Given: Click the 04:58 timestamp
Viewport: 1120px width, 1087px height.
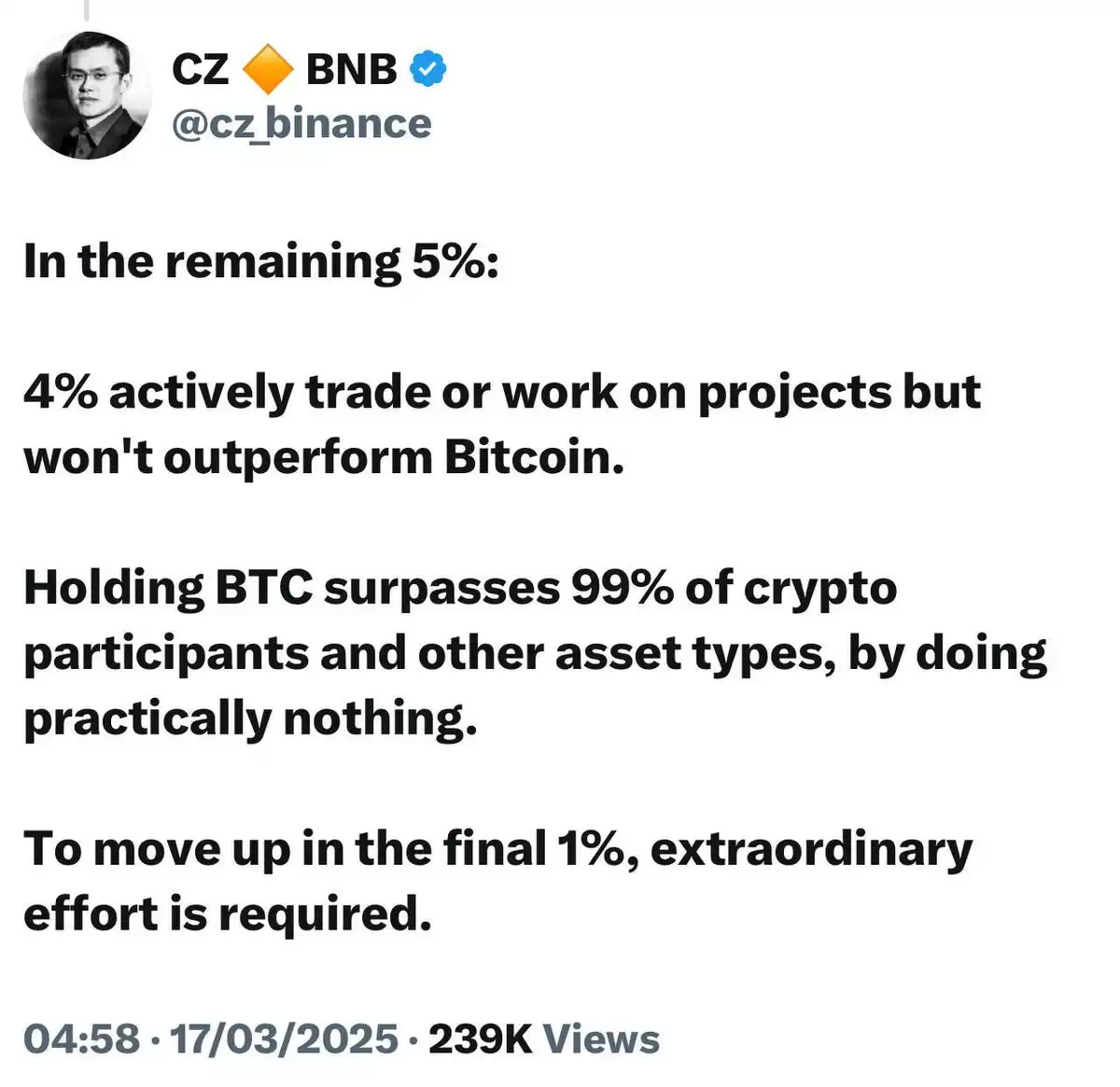Looking at the screenshot, I should pyautogui.click(x=82, y=1038).
